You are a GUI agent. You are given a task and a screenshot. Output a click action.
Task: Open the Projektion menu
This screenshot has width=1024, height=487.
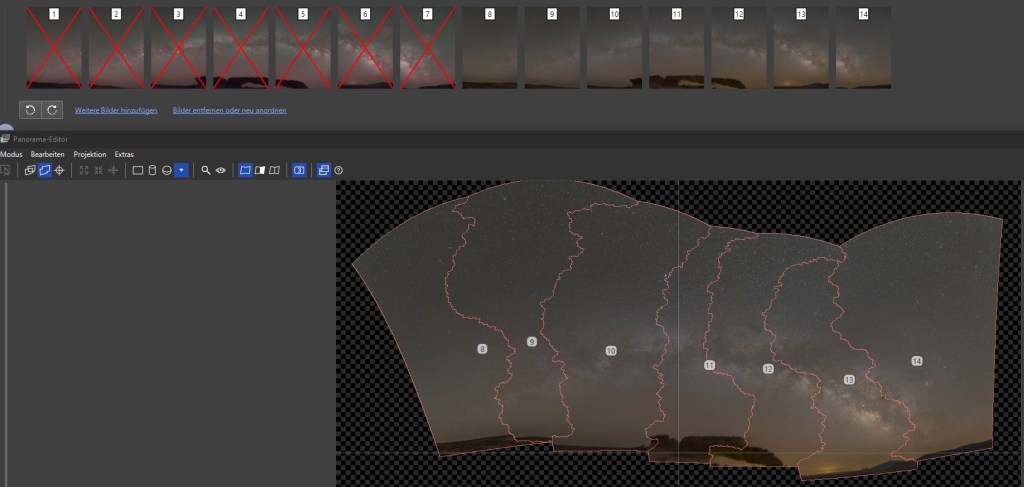(90, 155)
